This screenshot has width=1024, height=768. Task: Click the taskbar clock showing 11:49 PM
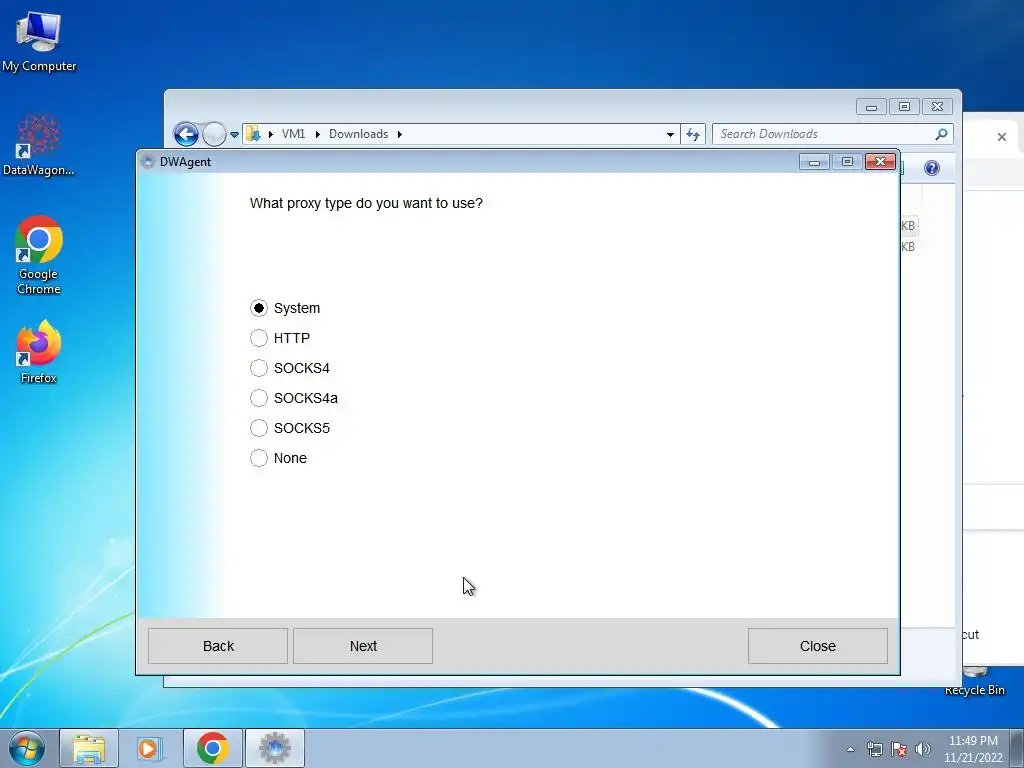(973, 749)
